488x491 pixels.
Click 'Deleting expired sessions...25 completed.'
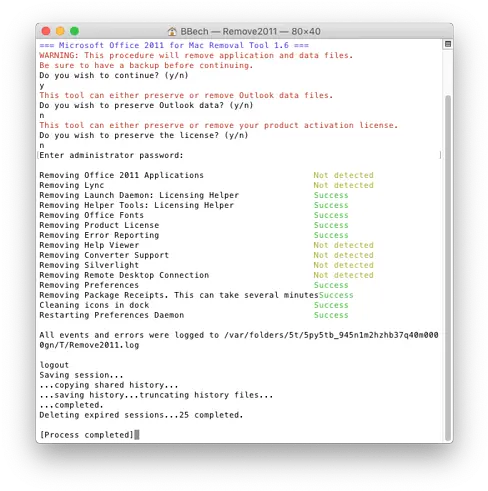click(x=141, y=415)
